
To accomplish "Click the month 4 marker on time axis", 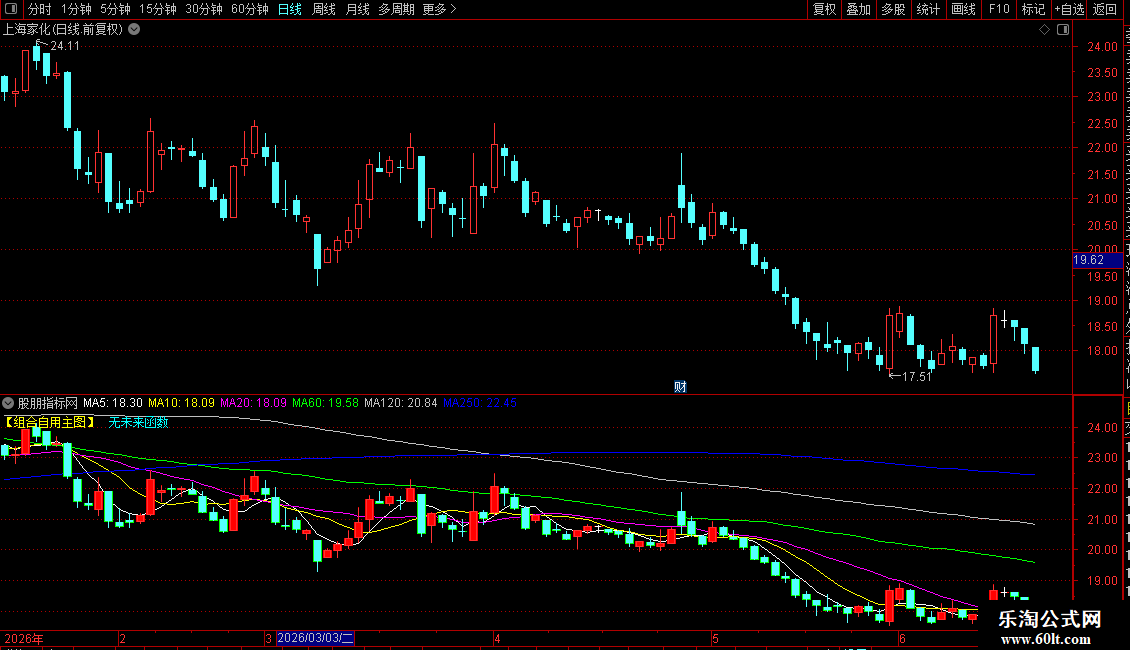I will [497, 638].
